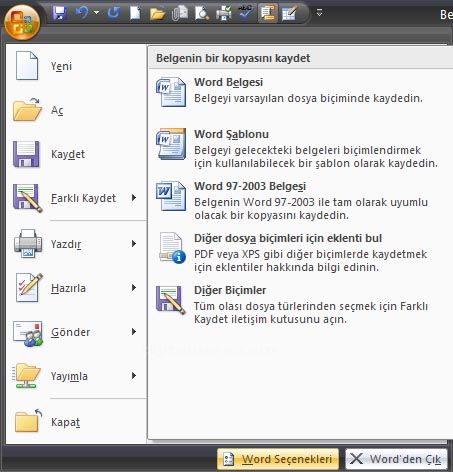Viewport: 453px width, 472px height.
Task: Open Customize Quick Access Toolbar dropdown
Action: (x=319, y=13)
